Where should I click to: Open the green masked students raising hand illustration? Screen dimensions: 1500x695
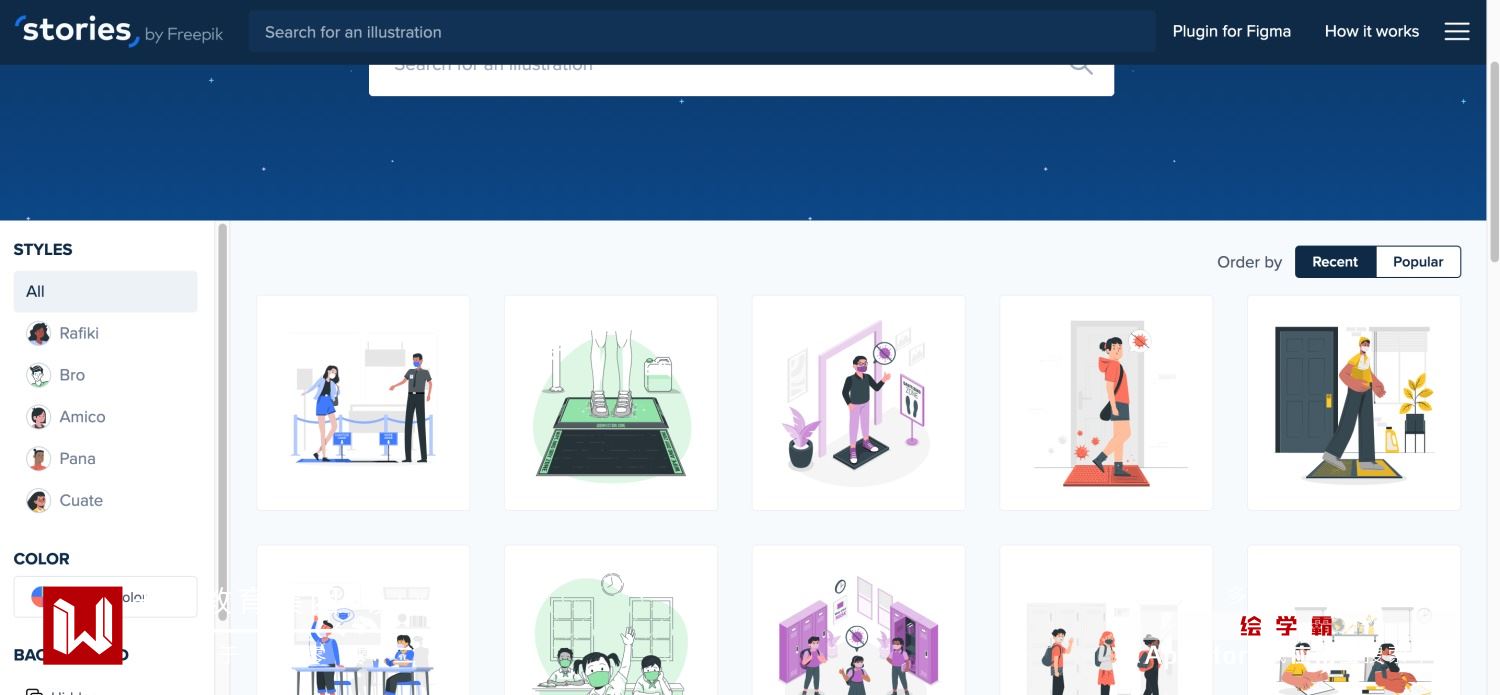click(x=611, y=620)
